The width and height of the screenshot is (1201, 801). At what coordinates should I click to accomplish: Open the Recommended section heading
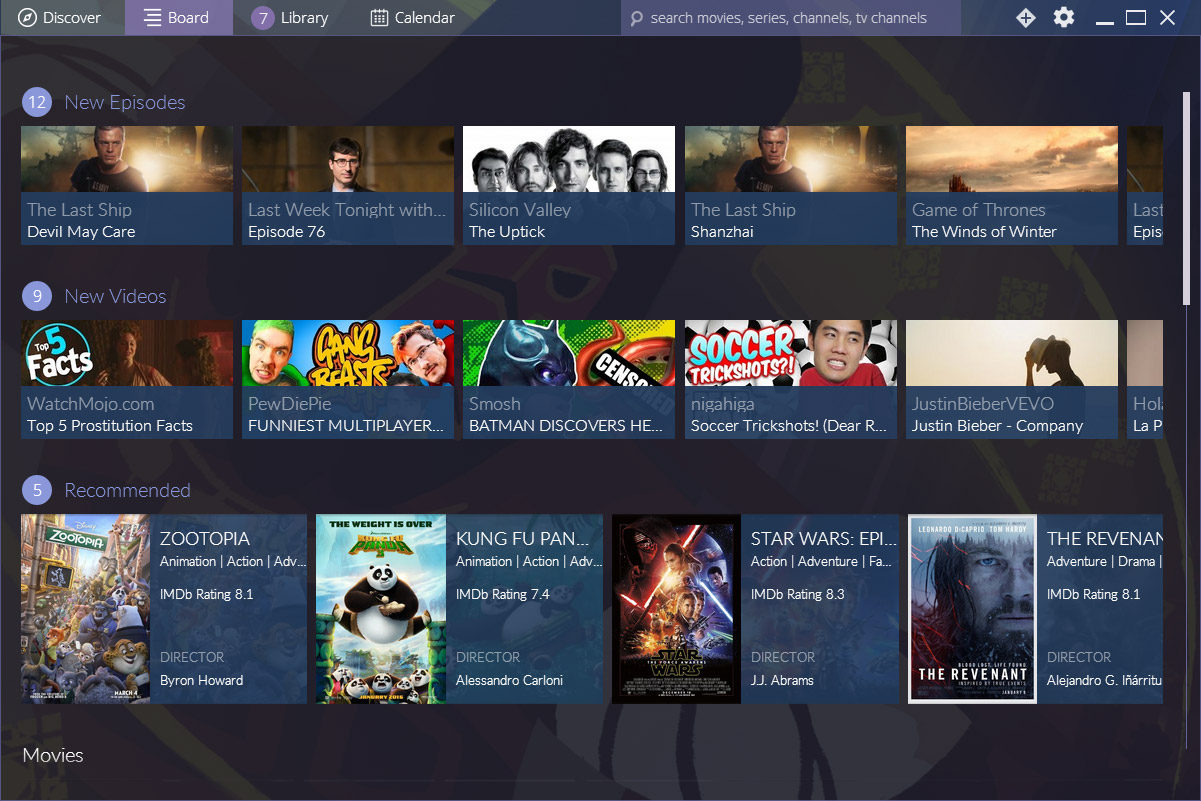pyautogui.click(x=127, y=490)
